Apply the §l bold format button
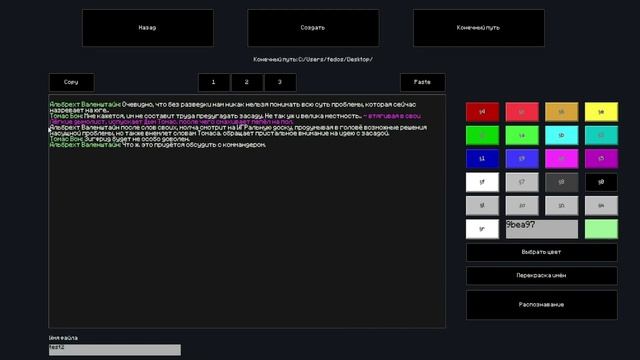640x360 pixels. point(482,206)
